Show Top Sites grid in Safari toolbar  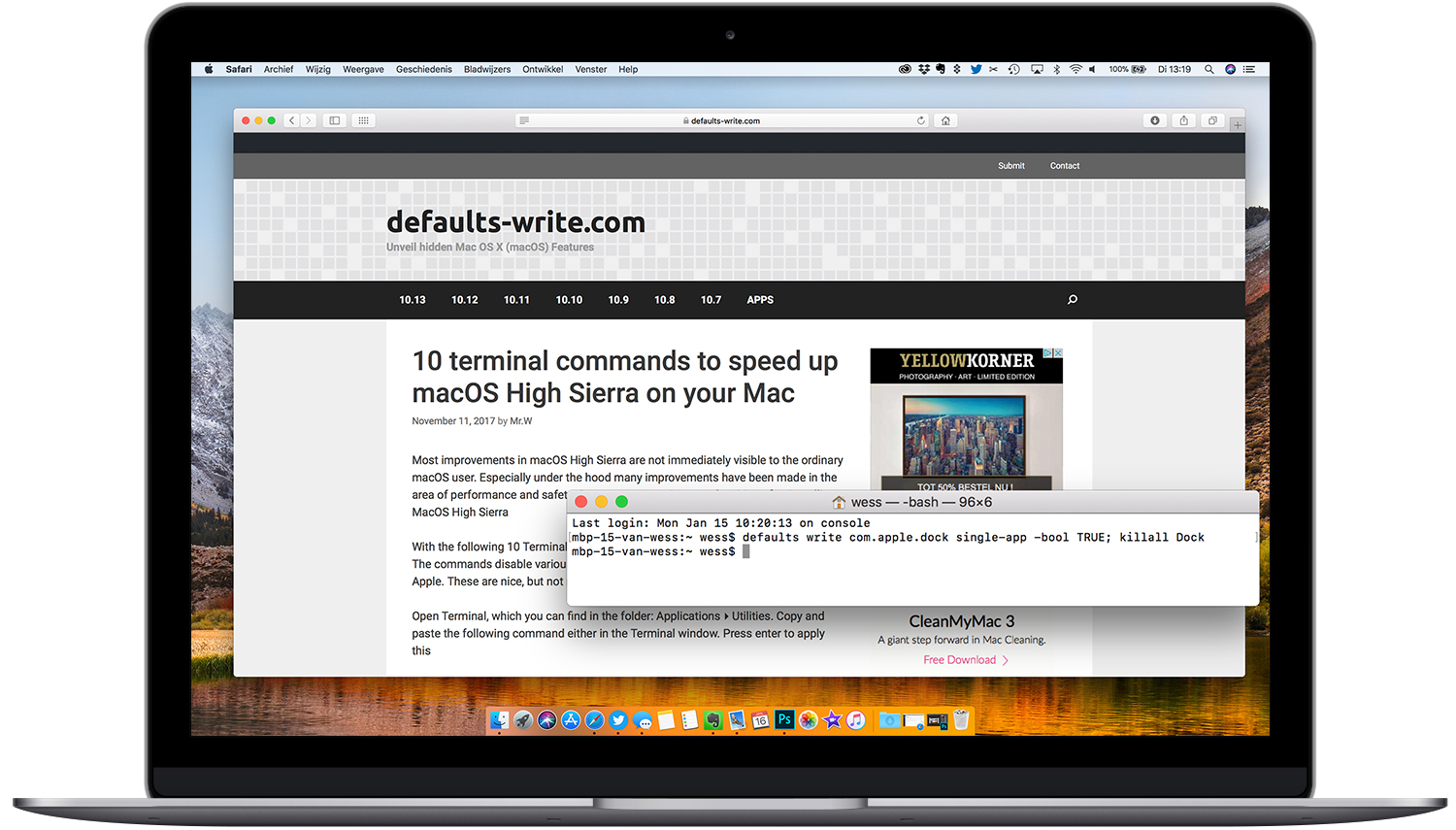pyautogui.click(x=363, y=120)
